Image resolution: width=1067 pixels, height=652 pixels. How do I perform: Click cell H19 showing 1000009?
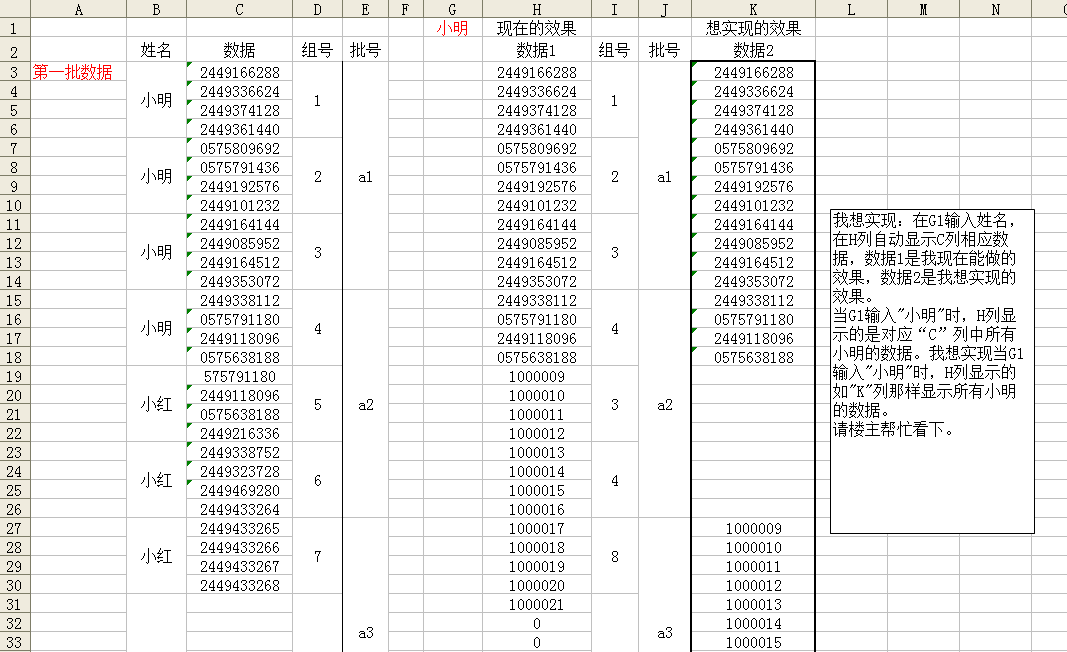pyautogui.click(x=537, y=377)
